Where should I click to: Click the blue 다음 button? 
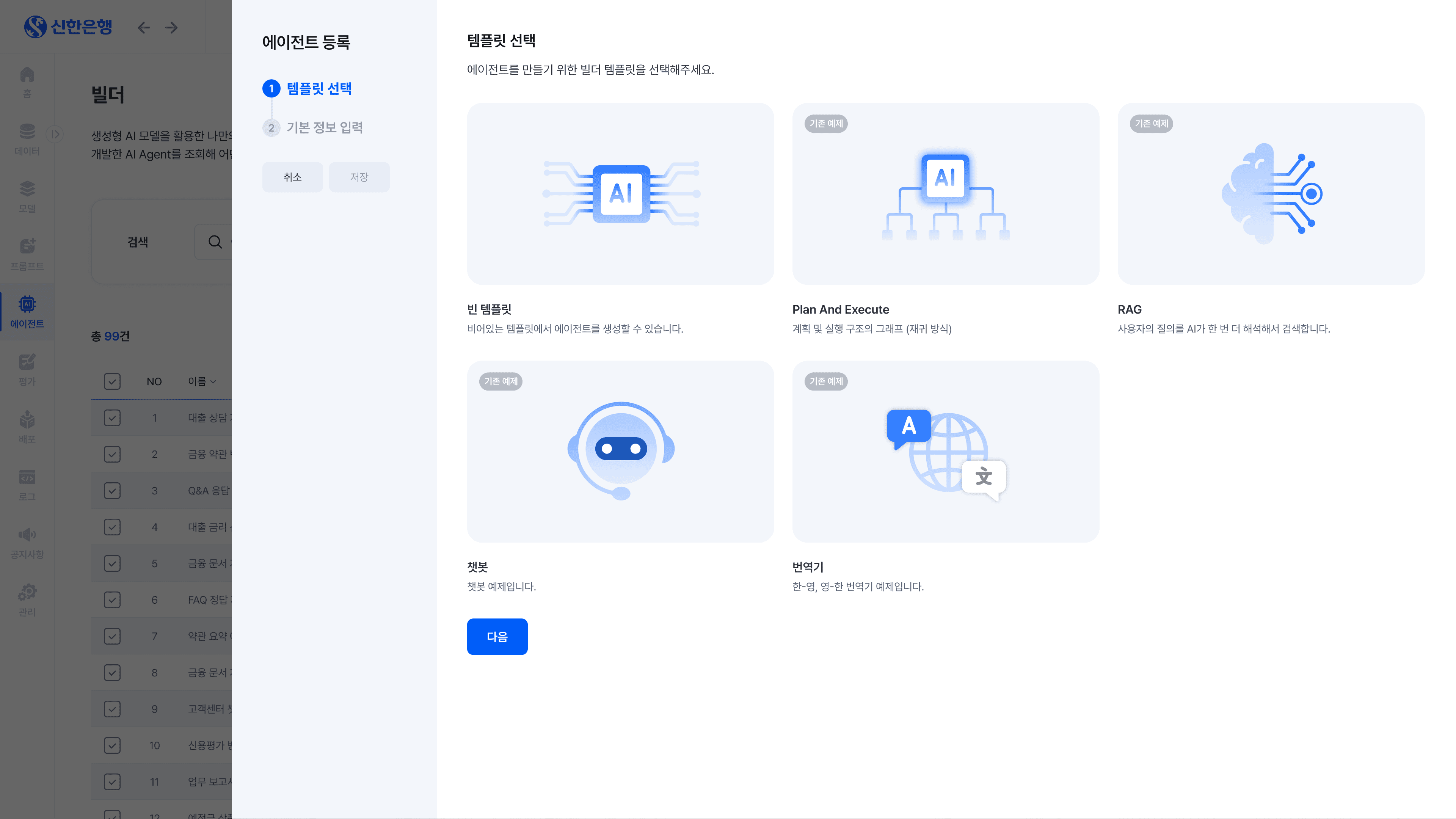coord(497,637)
